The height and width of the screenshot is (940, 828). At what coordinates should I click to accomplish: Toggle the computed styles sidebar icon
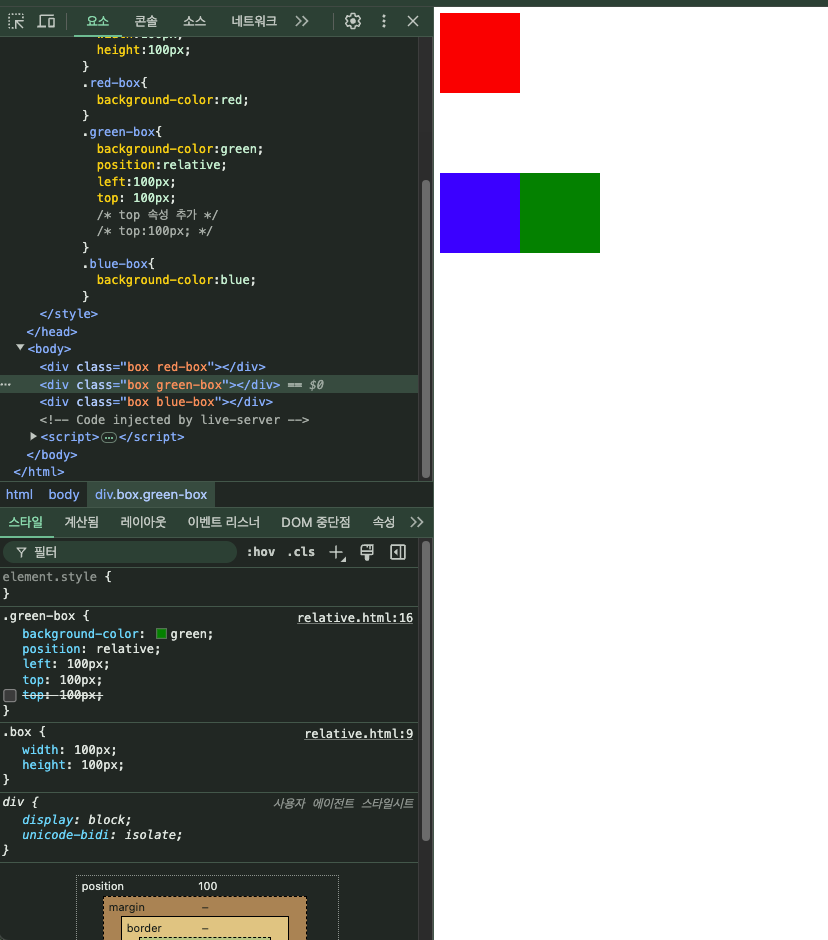[398, 552]
